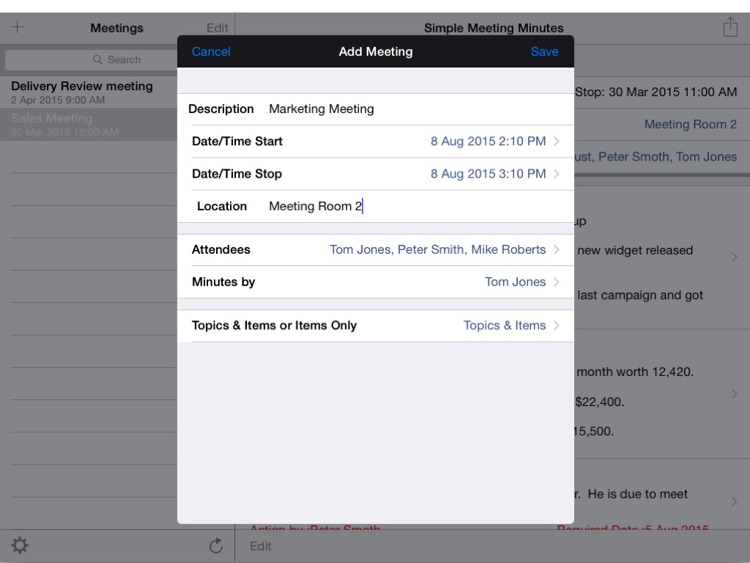Tap the Attendees label

221,250
